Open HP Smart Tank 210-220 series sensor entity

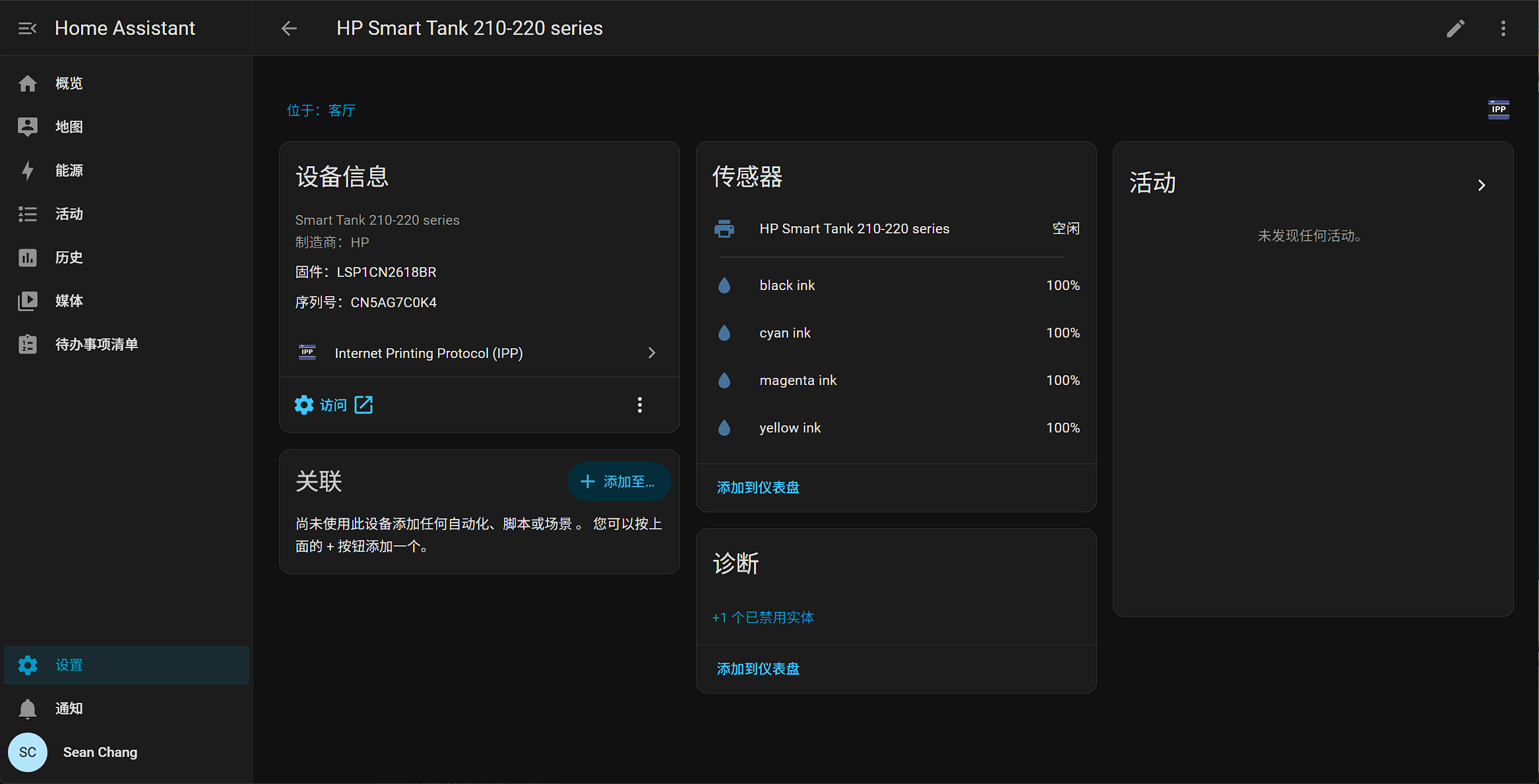tap(854, 229)
